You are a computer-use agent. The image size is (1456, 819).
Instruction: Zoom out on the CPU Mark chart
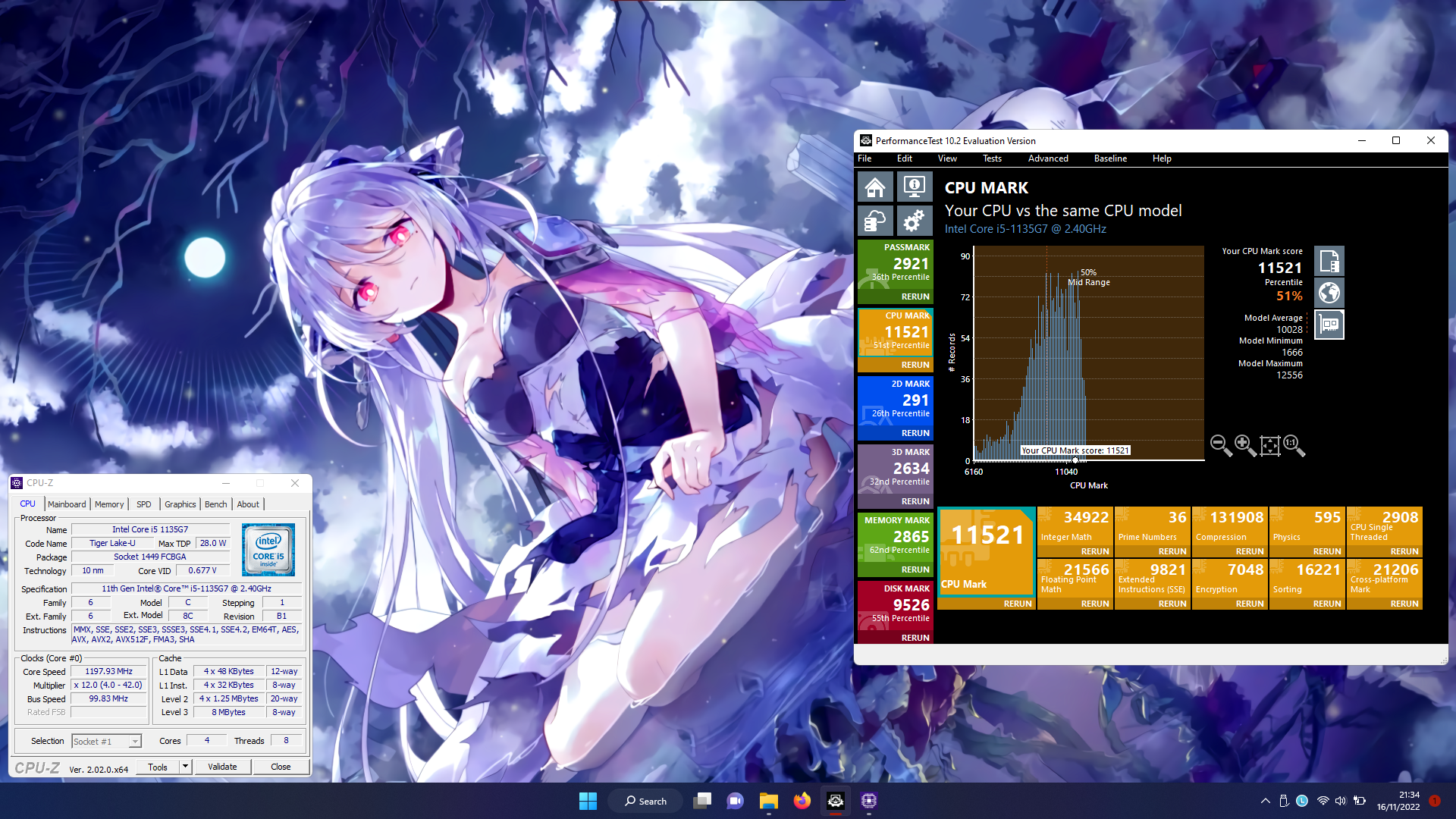point(1221,445)
